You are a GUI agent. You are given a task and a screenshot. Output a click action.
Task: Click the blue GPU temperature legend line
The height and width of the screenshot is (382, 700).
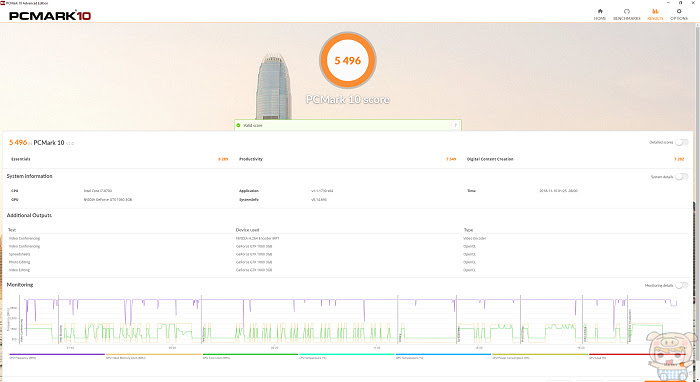click(443, 354)
